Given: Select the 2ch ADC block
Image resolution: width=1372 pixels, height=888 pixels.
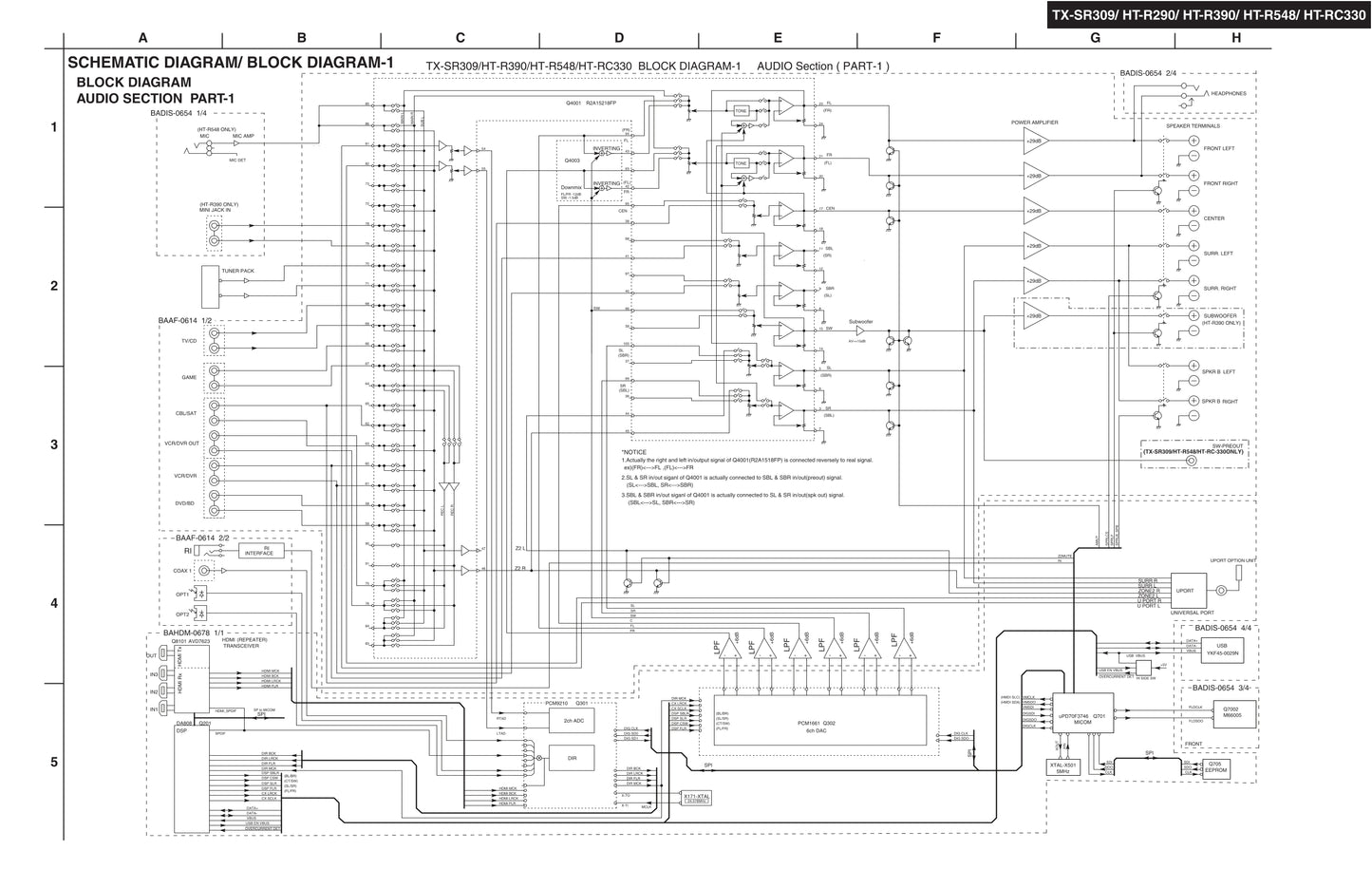Looking at the screenshot, I should coord(573,720).
